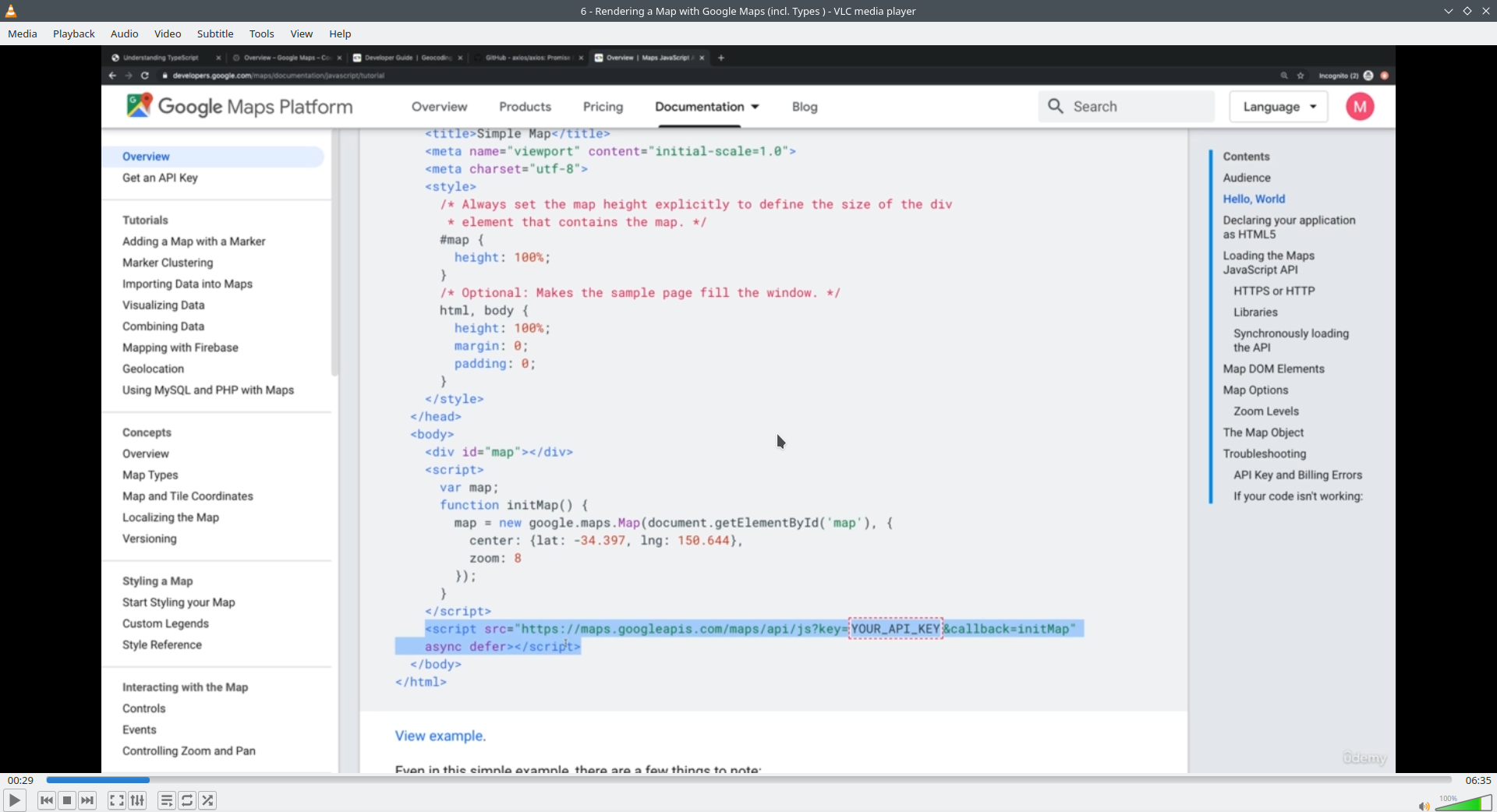Open the Language dropdown
1497x812 pixels.
click(1279, 107)
